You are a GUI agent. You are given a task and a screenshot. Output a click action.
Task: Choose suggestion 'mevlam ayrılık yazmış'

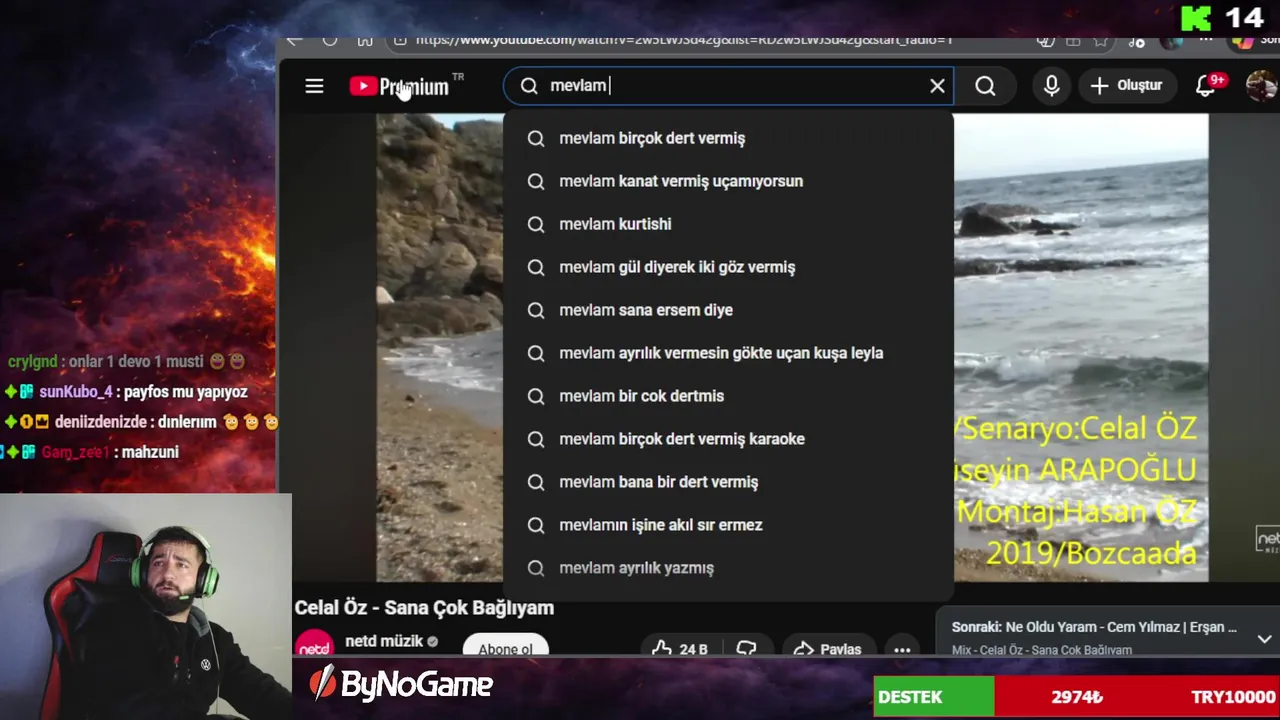(728, 568)
